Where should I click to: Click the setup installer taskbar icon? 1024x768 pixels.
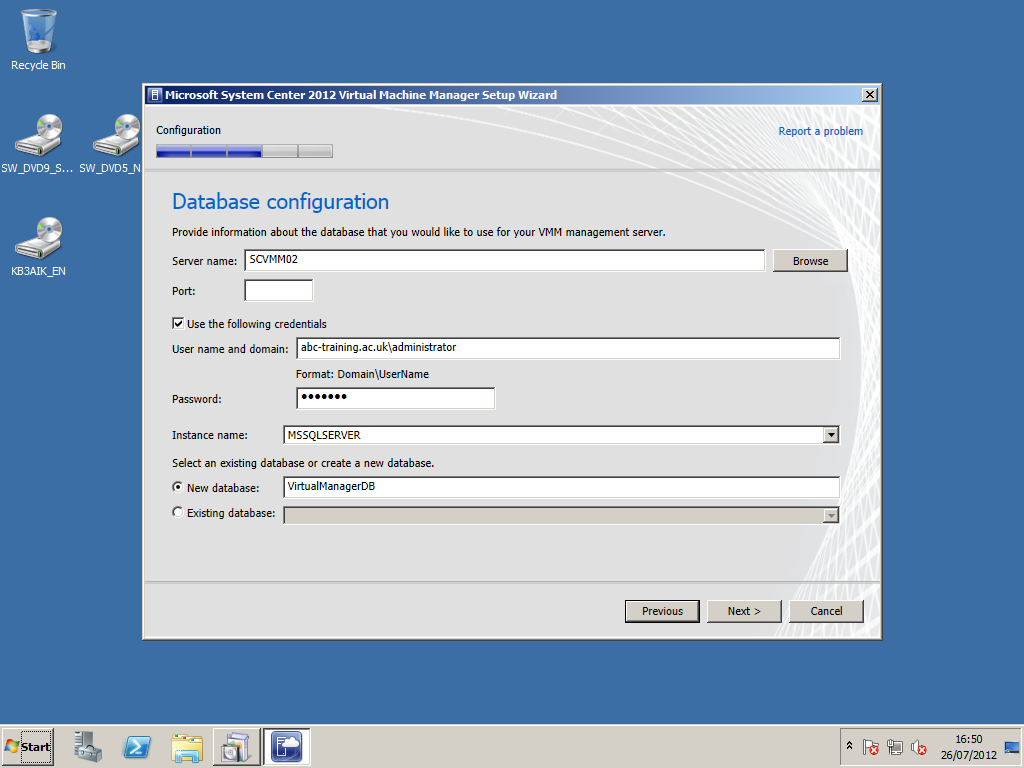click(236, 746)
